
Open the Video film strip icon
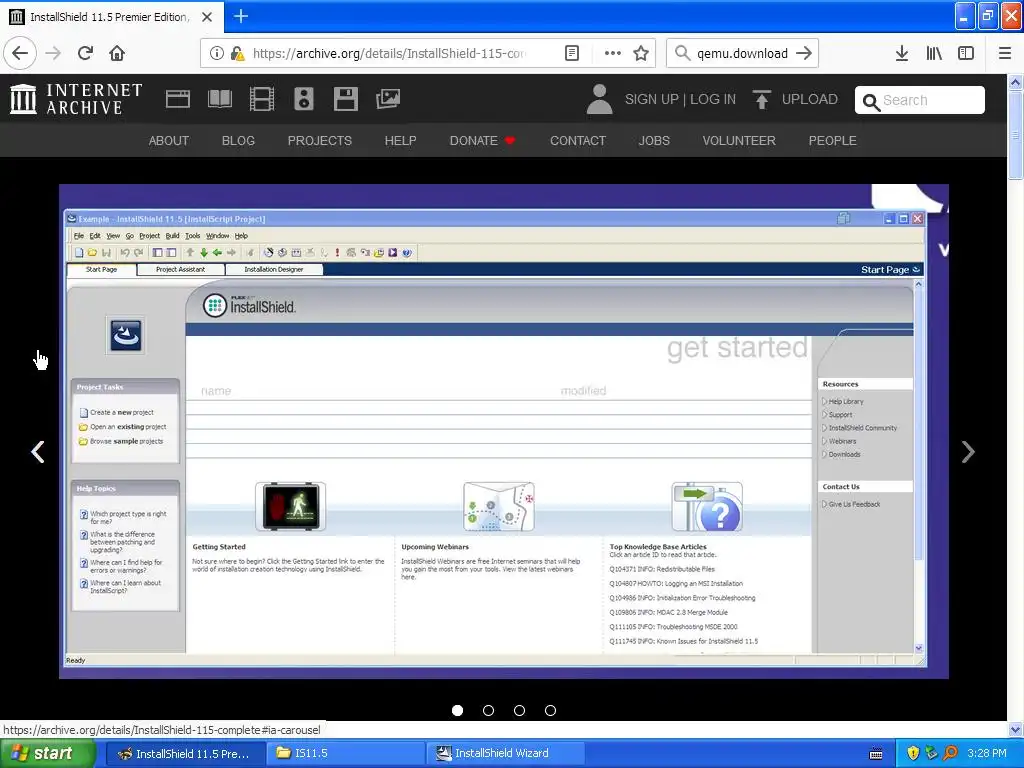(x=261, y=99)
